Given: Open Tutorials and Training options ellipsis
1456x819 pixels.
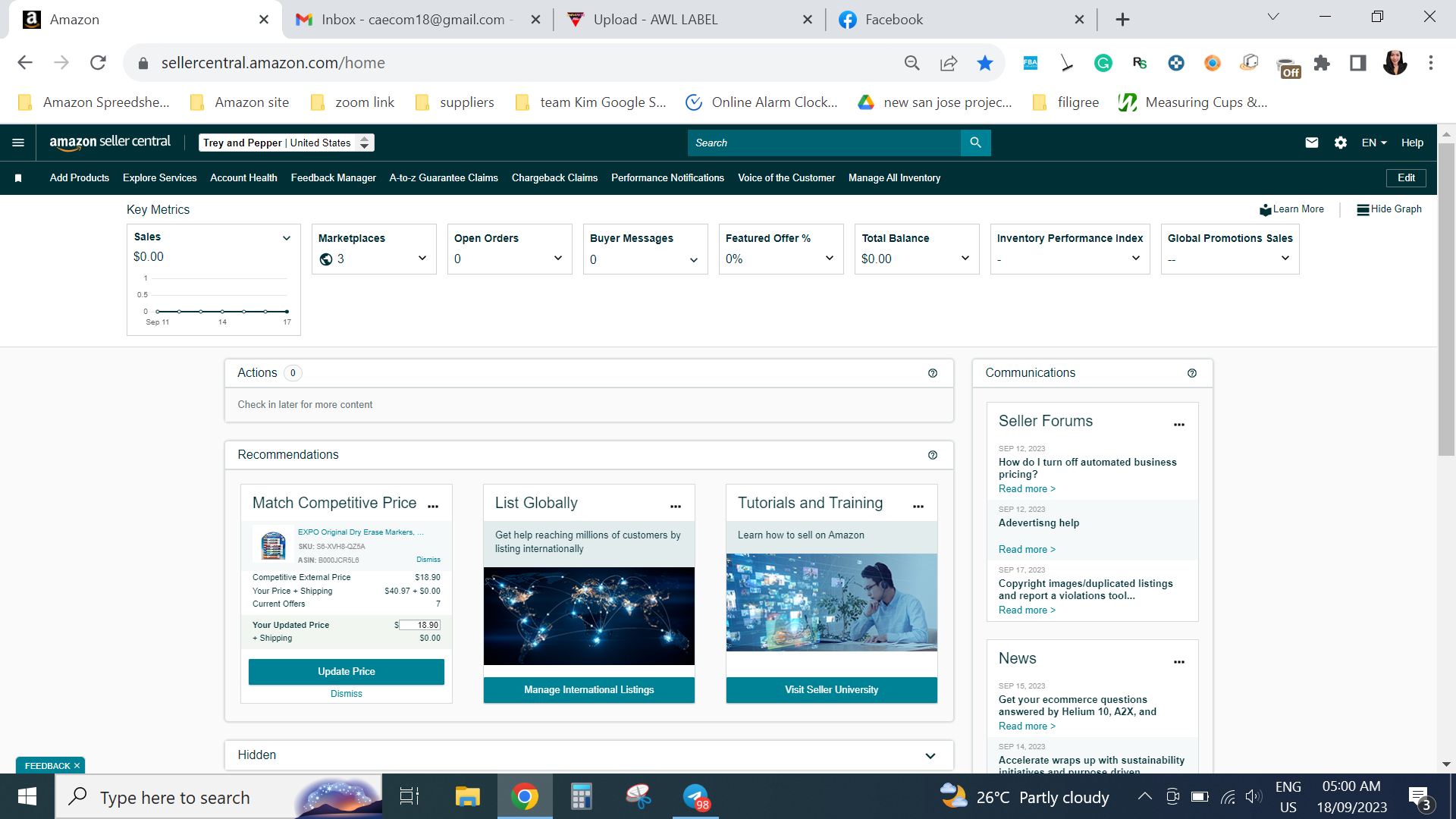Looking at the screenshot, I should 918,506.
